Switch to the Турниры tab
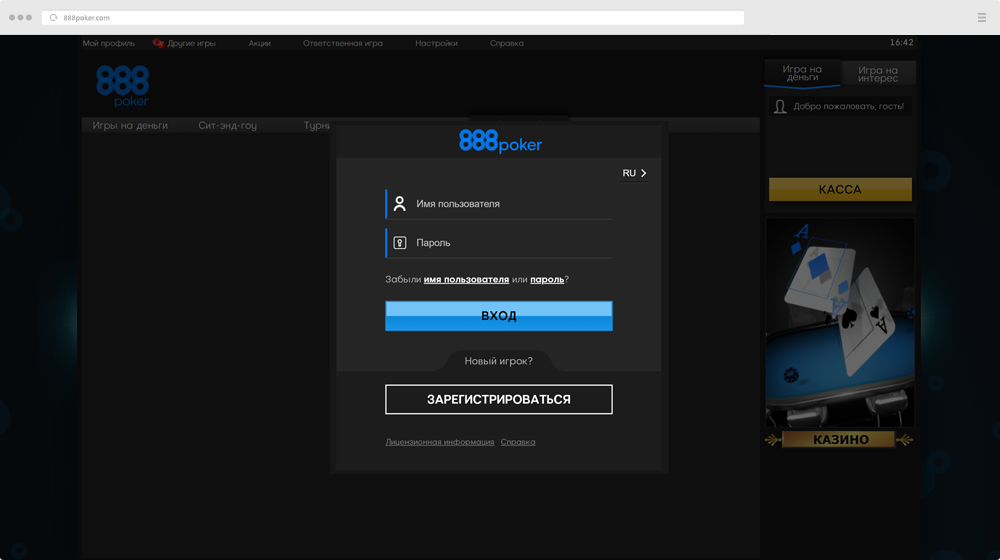Image resolution: width=1000 pixels, height=560 pixels. [x=317, y=126]
